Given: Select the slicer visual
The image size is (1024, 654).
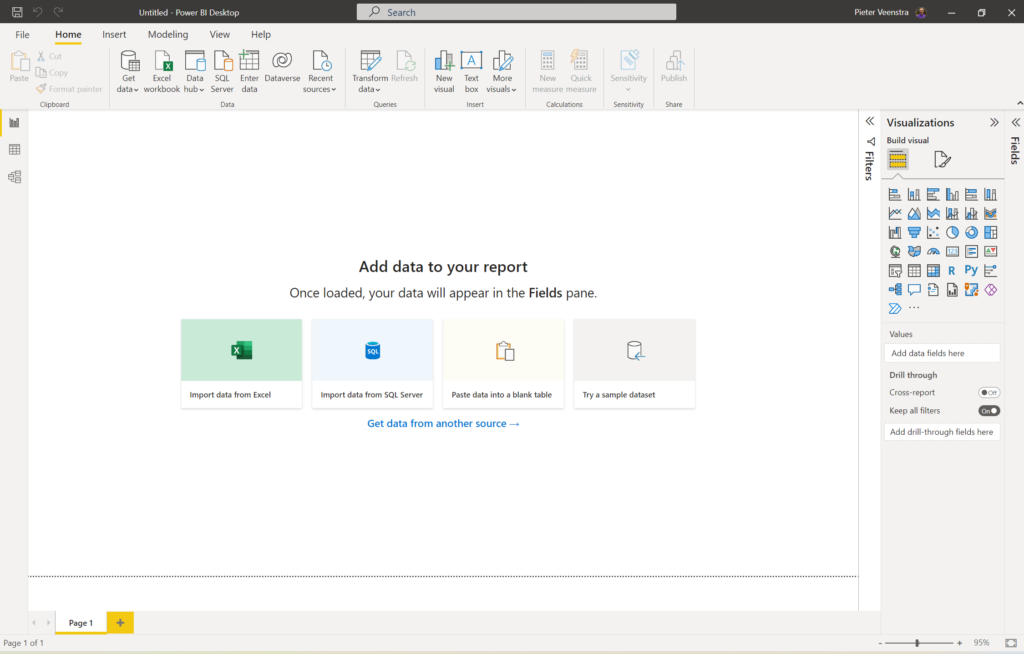Looking at the screenshot, I should [895, 270].
